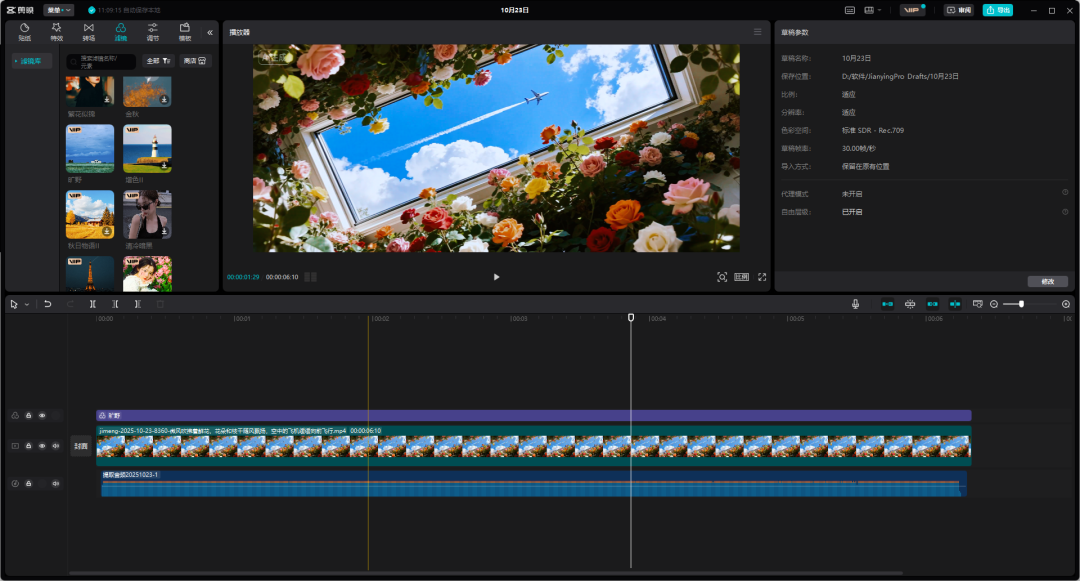This screenshot has height=581, width=1080.
Task: Start voice-over recording with the microphone icon
Action: (856, 304)
